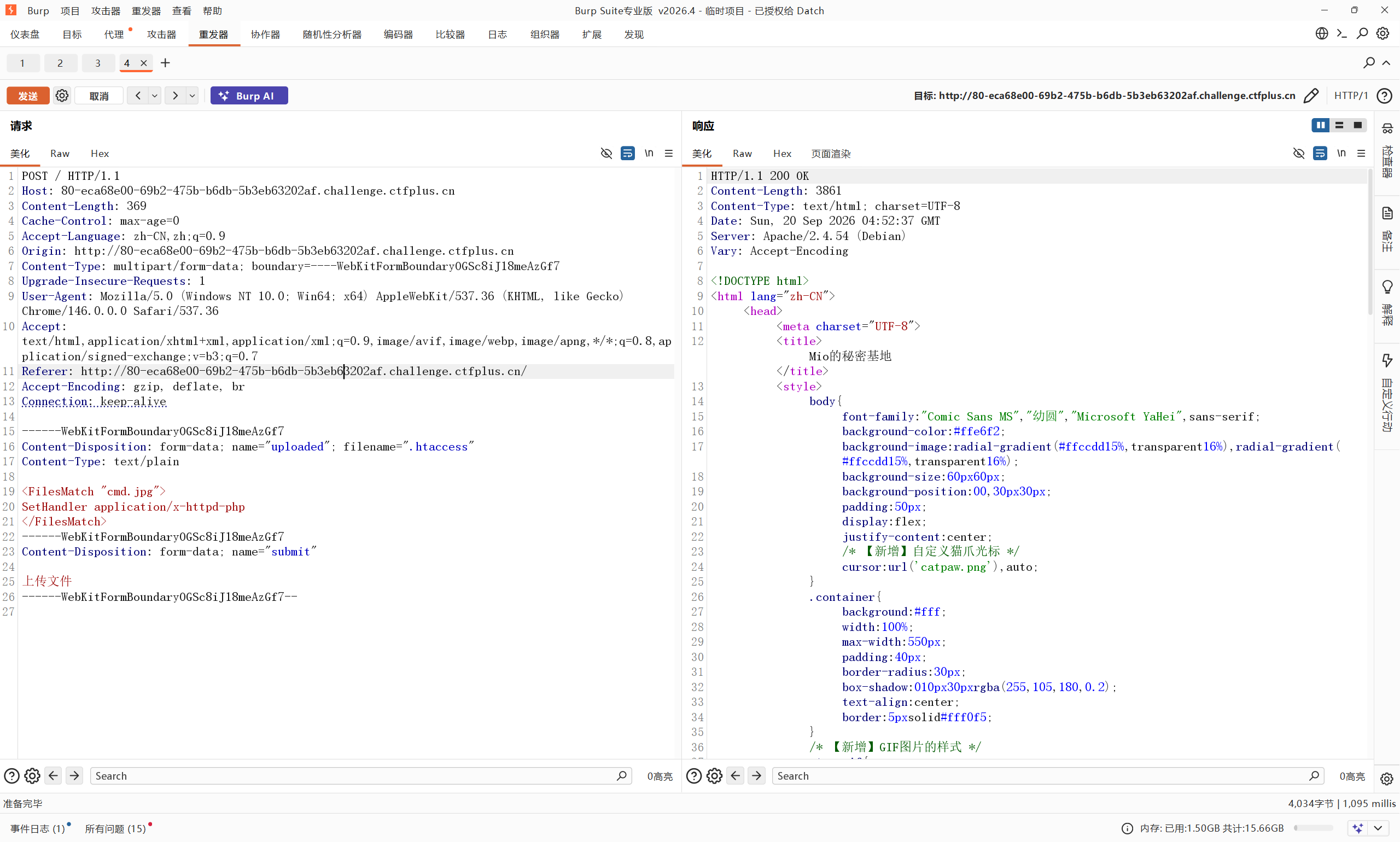Click the orange 发送 send button
Viewport: 1400px width, 842px height.
[28, 95]
